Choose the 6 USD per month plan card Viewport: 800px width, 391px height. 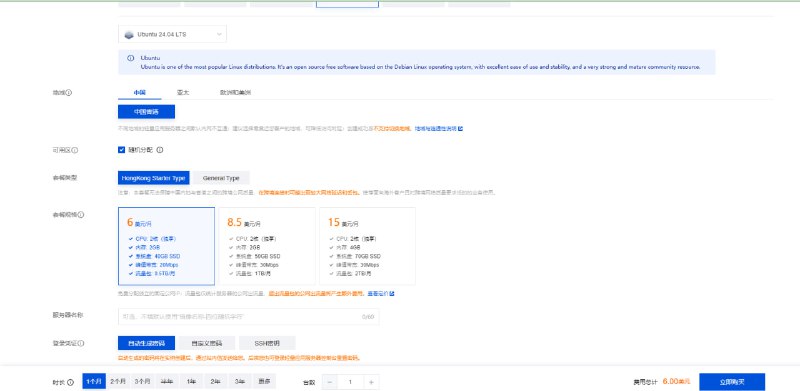[x=166, y=246]
